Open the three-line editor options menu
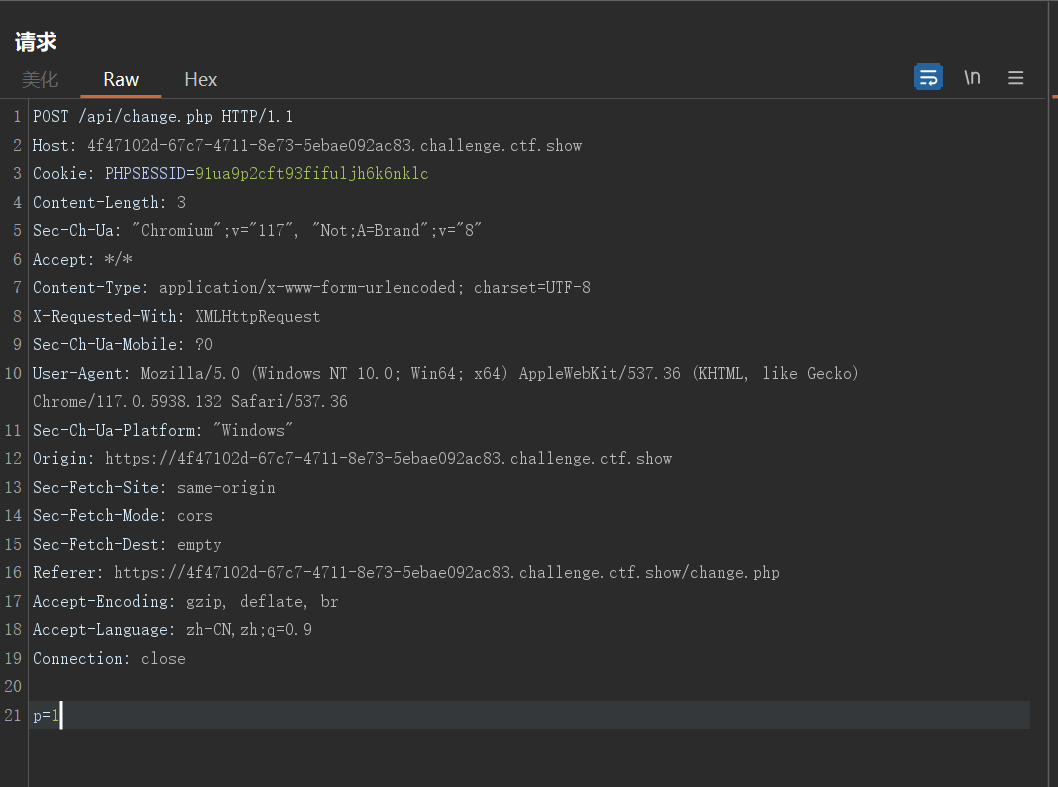Image resolution: width=1058 pixels, height=787 pixels. point(1015,78)
